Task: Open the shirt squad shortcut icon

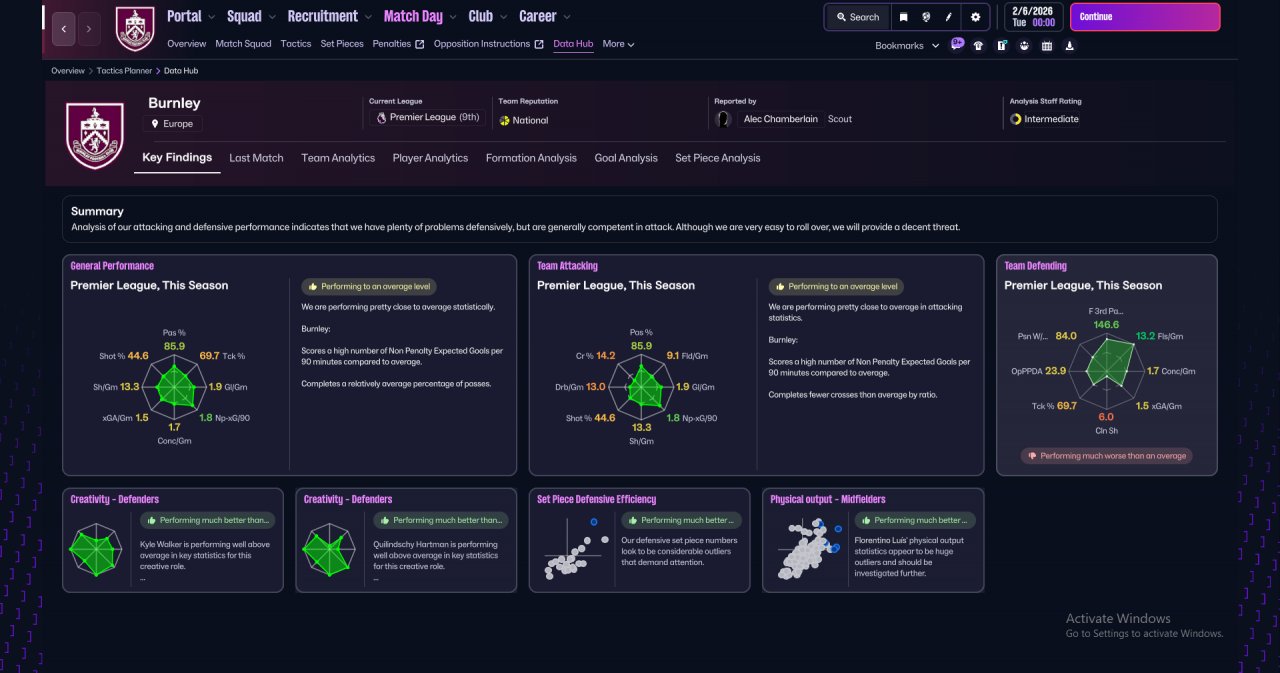Action: pos(978,45)
